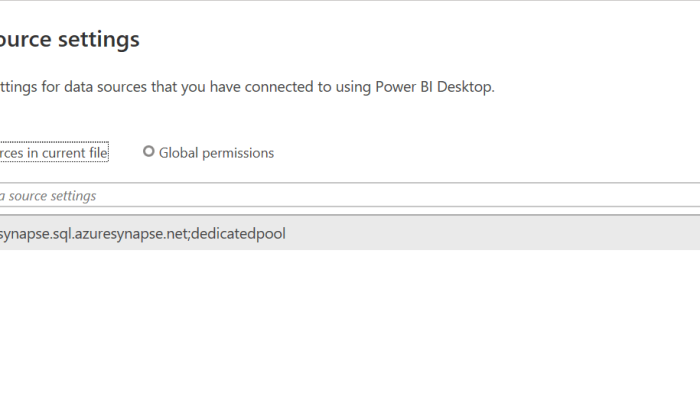This screenshot has width=700, height=400.
Task: Highlight the dedicatedpool row in the list
Action: tap(400, 234)
